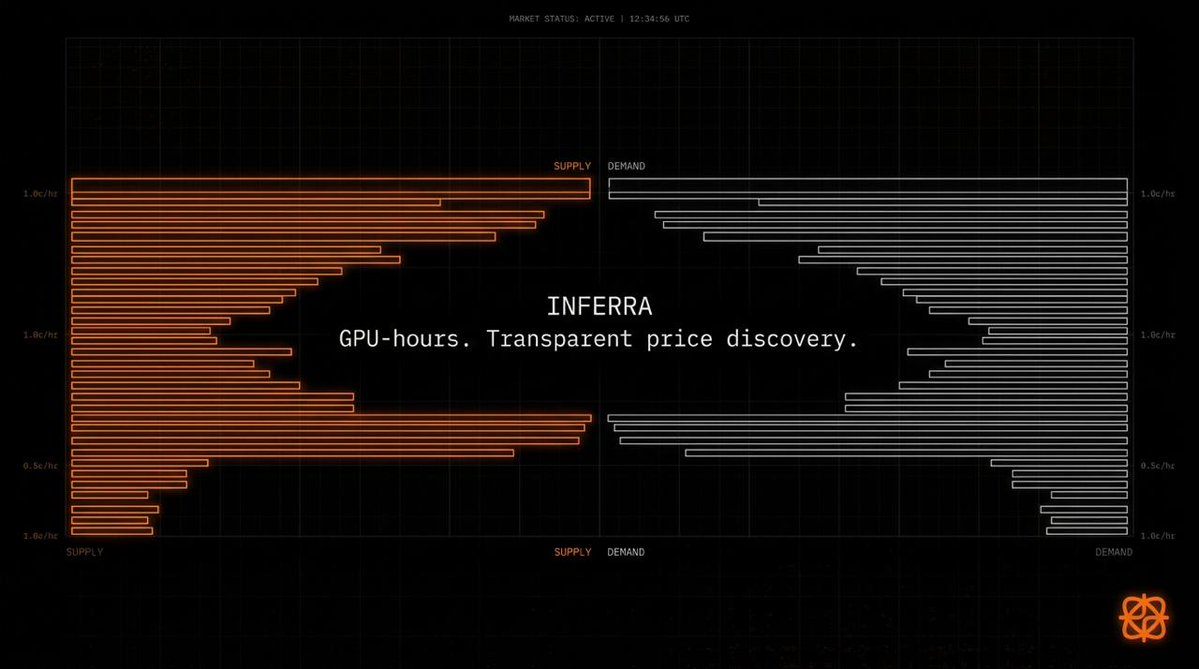The width and height of the screenshot is (1199, 669).
Task: Select the bottommost orange supply bar
Action: pyautogui.click(x=112, y=531)
